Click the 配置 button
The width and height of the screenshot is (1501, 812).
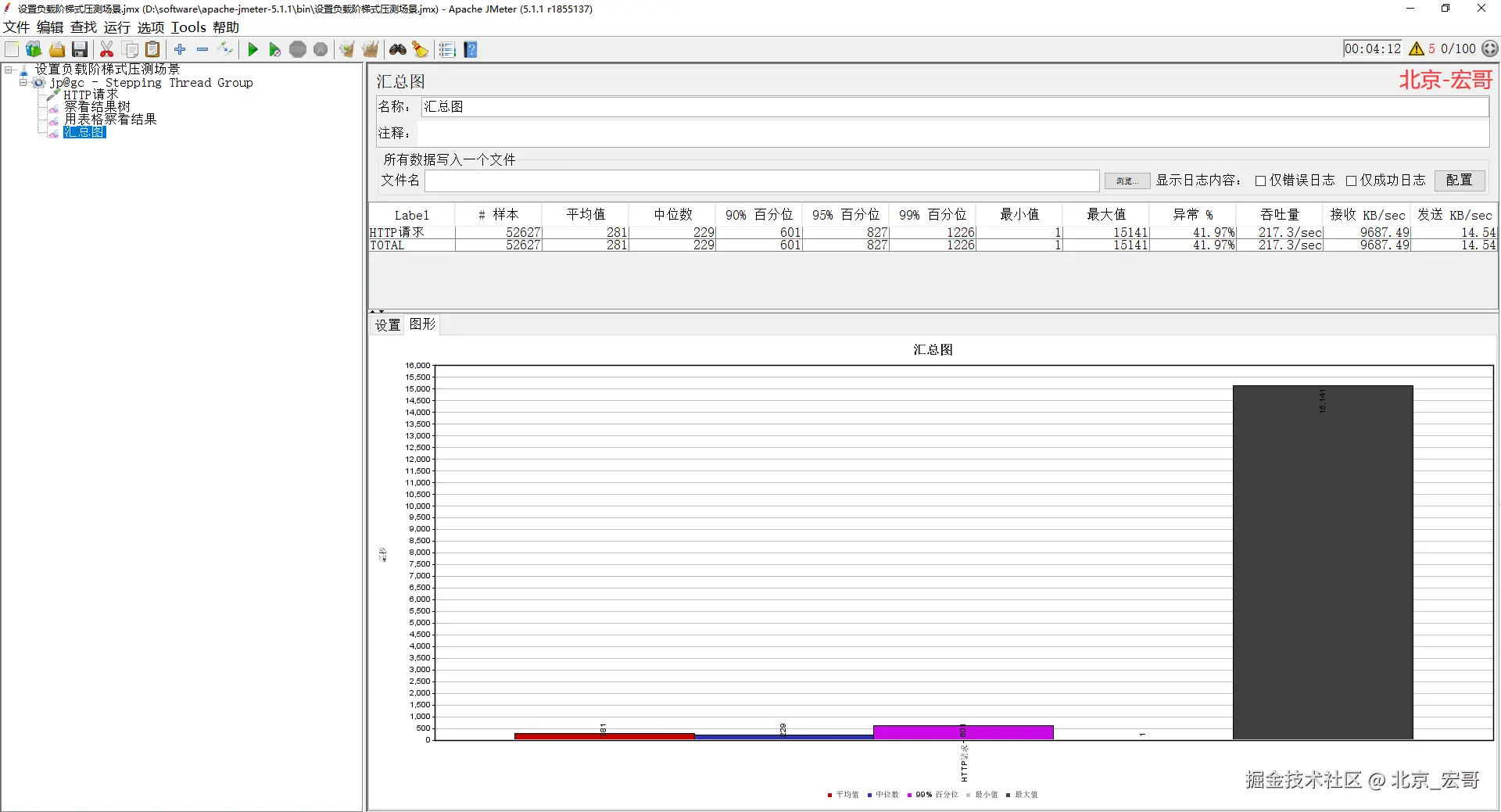(x=1459, y=180)
